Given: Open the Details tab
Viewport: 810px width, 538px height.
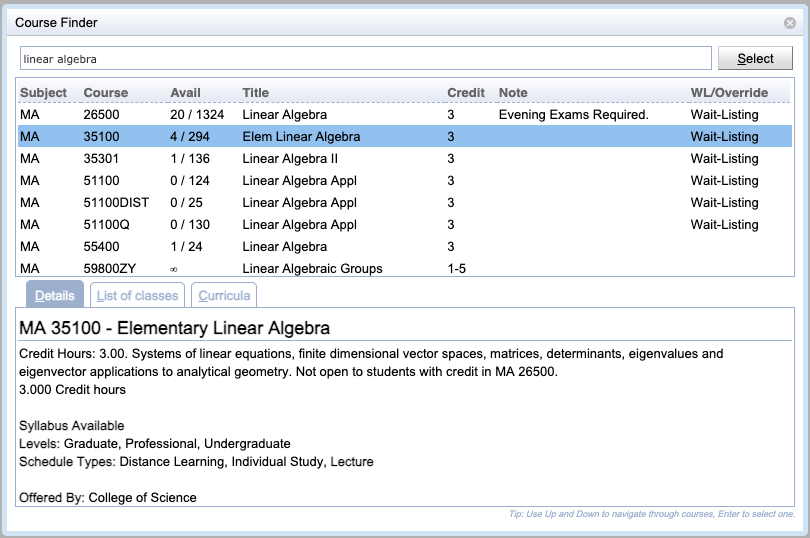Looking at the screenshot, I should [x=55, y=295].
